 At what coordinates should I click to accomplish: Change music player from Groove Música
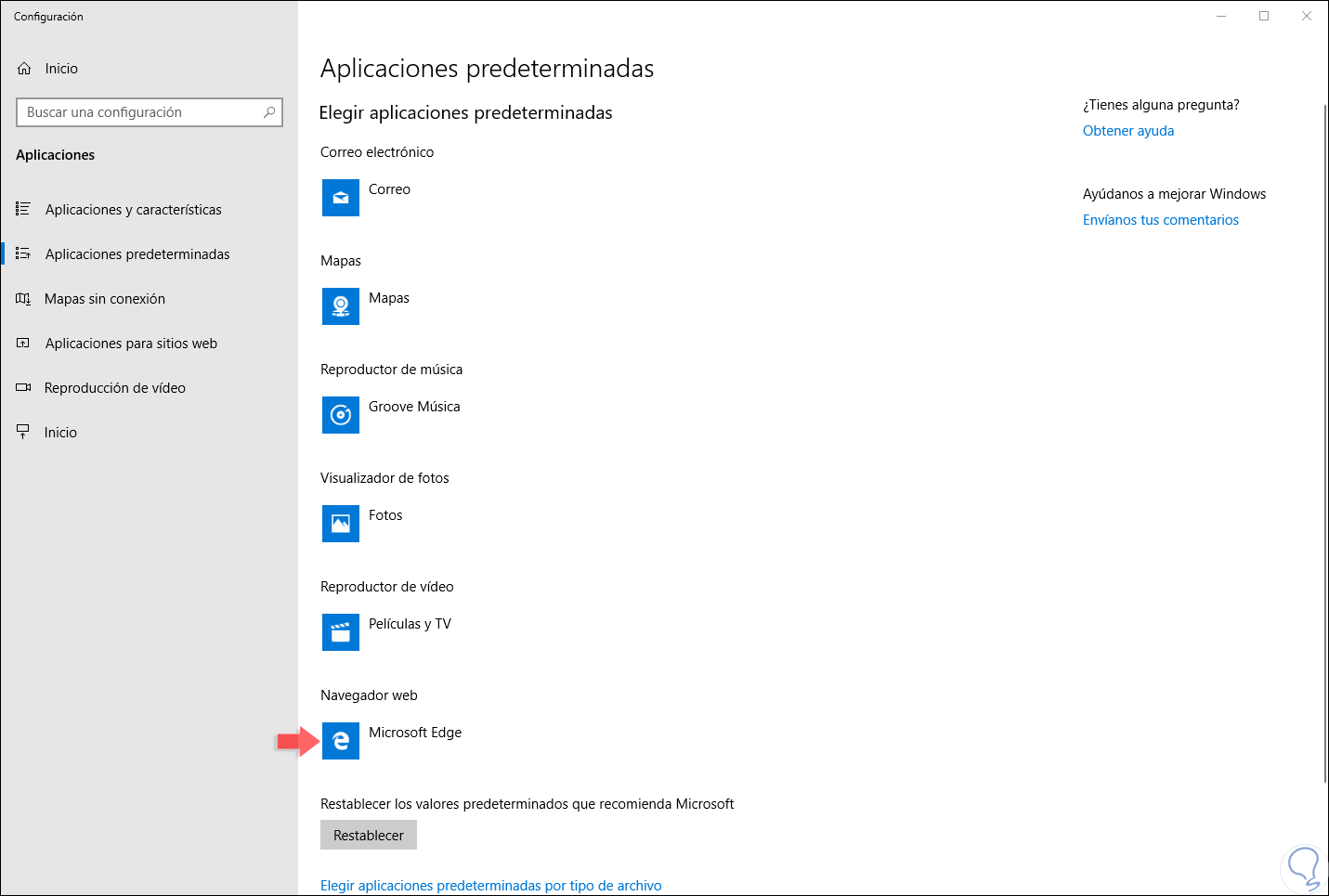[x=414, y=407]
